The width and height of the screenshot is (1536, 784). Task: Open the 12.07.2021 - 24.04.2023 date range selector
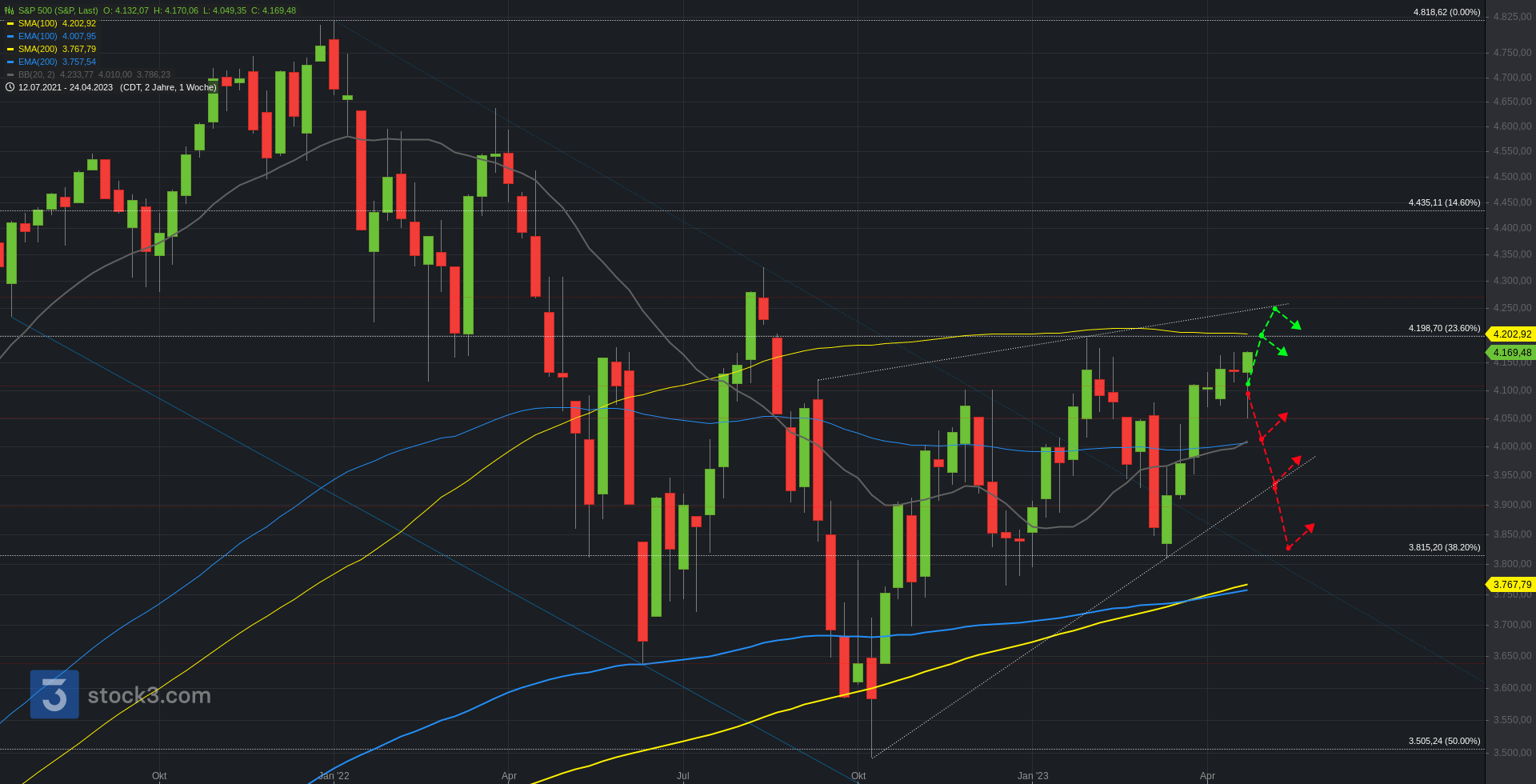point(66,87)
